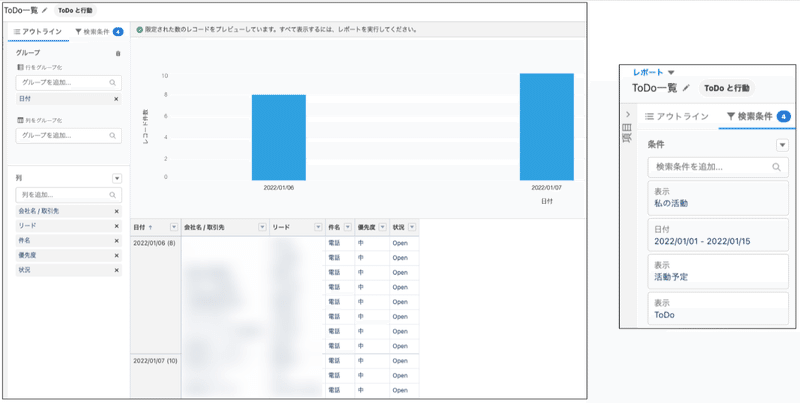Click the 2022/01/06 (8) group cell
800x403 pixels.
pos(156,294)
